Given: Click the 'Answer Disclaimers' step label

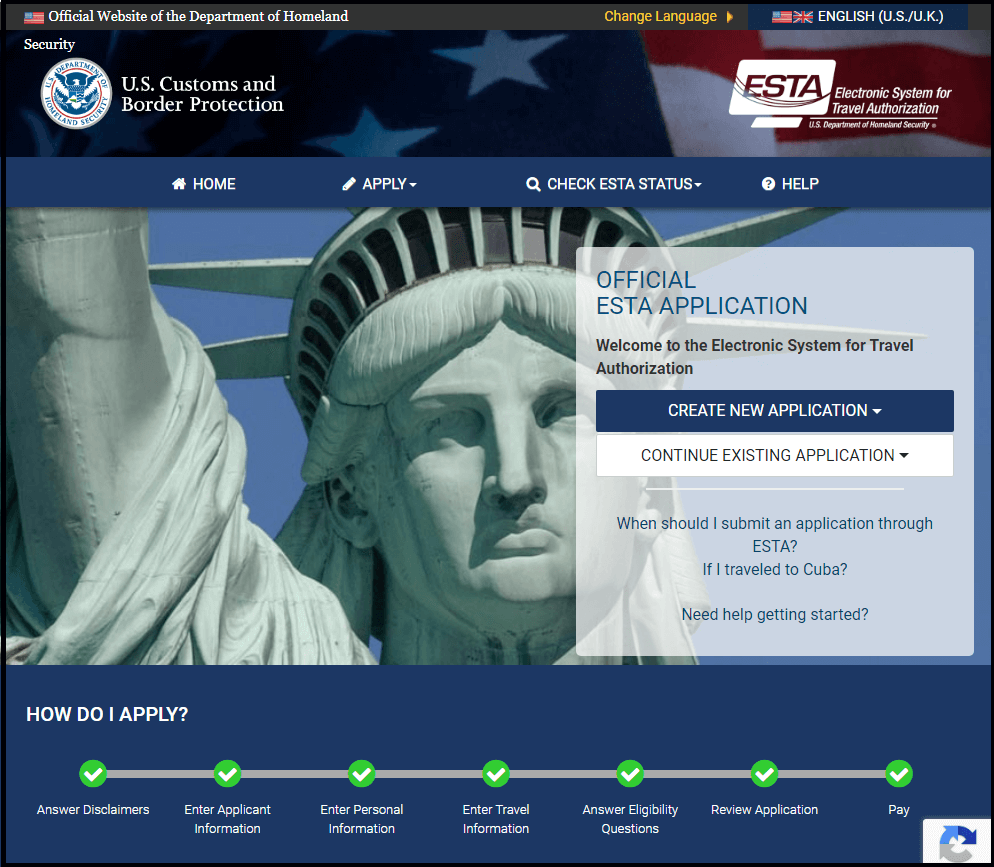Looking at the screenshot, I should [93, 809].
